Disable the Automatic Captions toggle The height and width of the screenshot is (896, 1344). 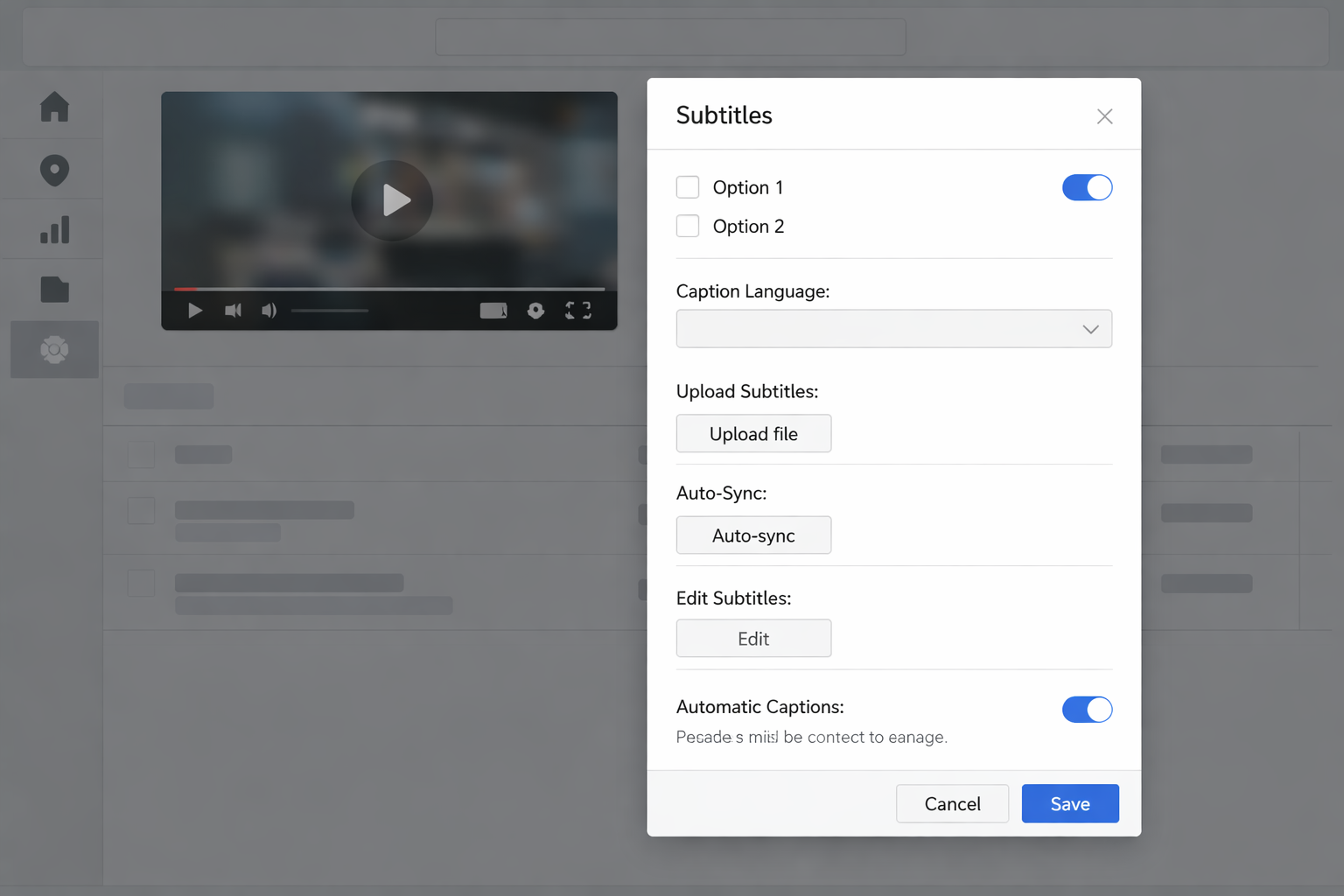pos(1087,710)
